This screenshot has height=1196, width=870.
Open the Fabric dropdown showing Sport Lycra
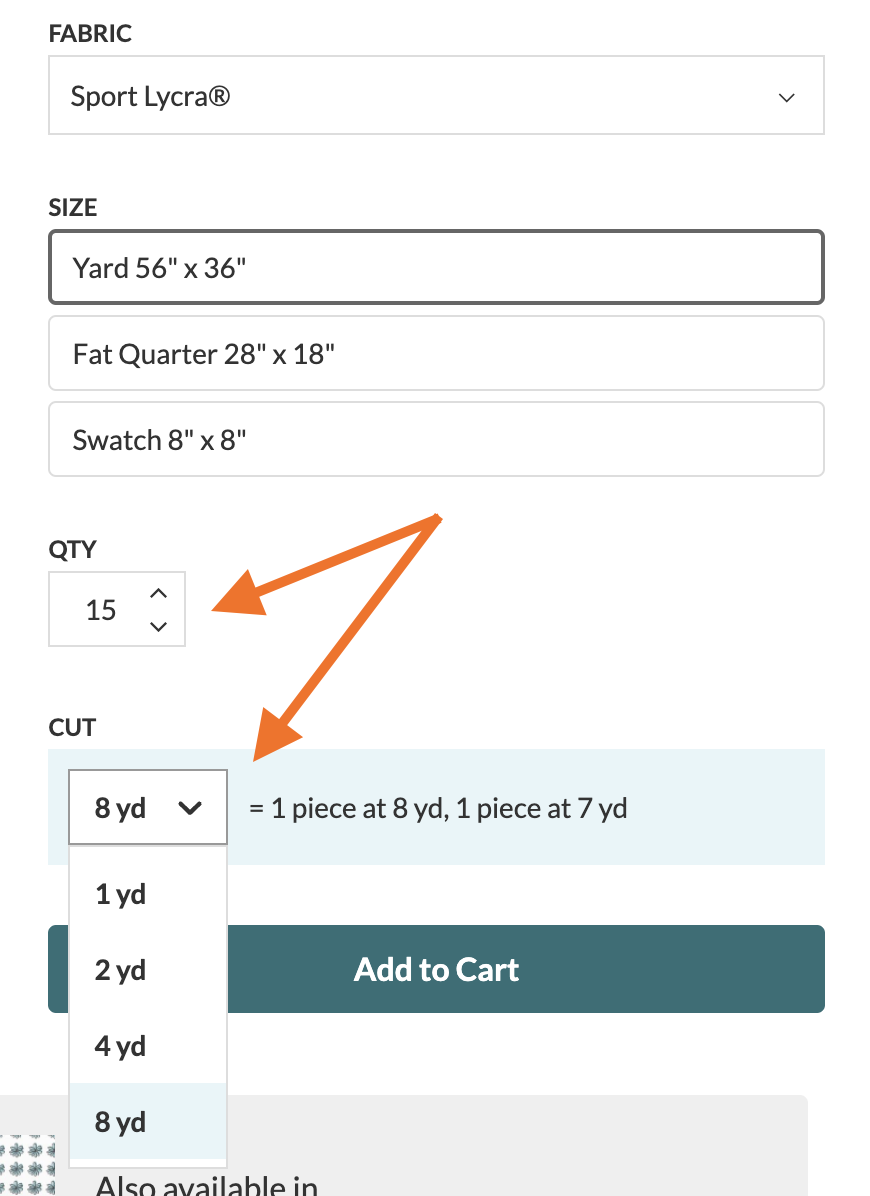tap(436, 95)
